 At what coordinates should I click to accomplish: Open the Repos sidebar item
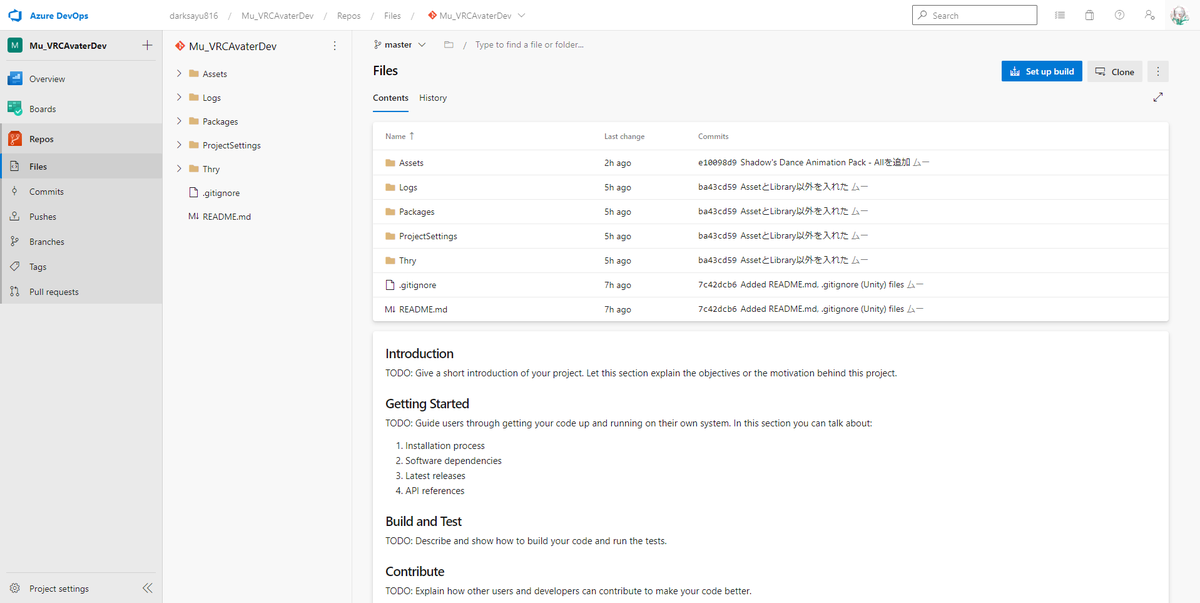[x=81, y=139]
